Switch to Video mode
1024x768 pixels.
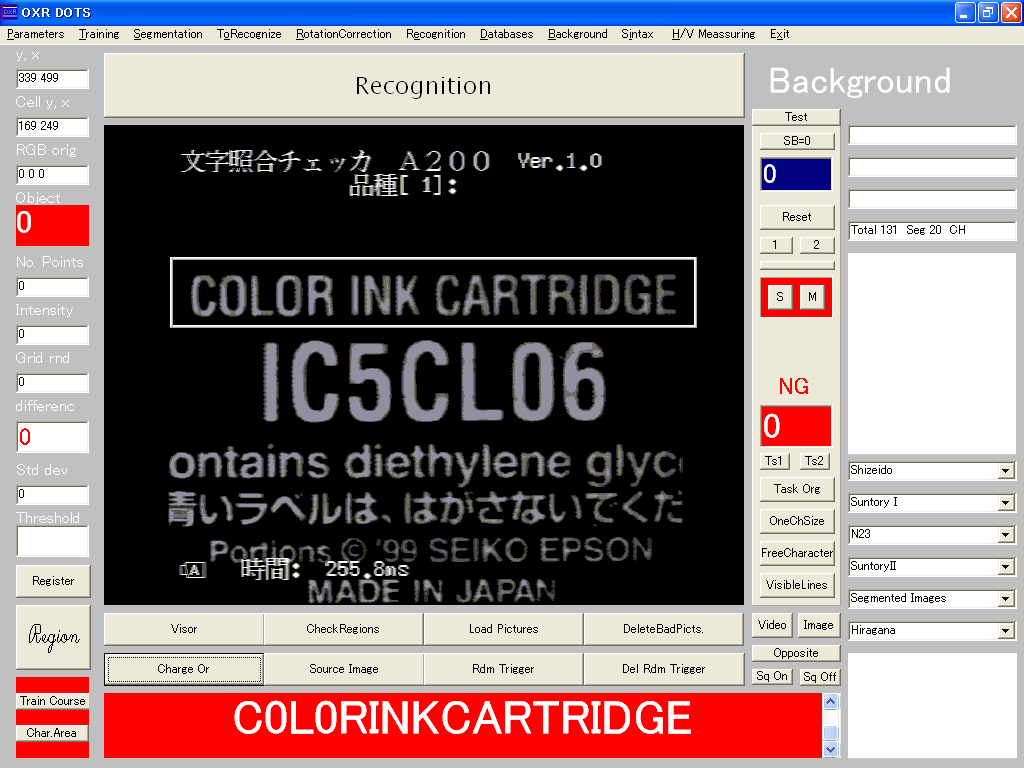click(x=772, y=625)
